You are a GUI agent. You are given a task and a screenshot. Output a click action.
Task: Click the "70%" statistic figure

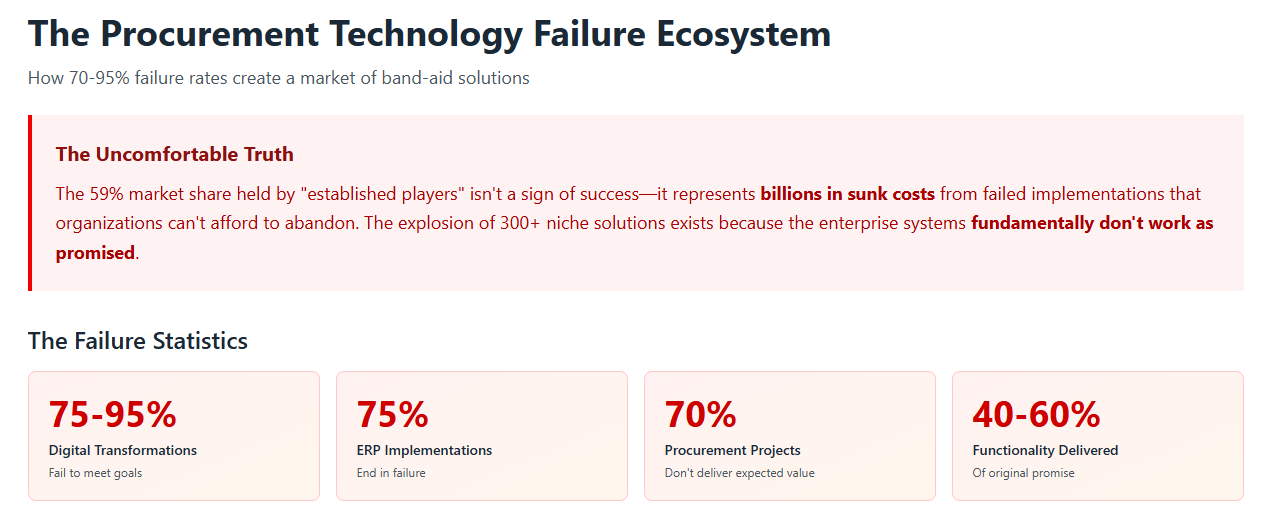tap(701, 413)
